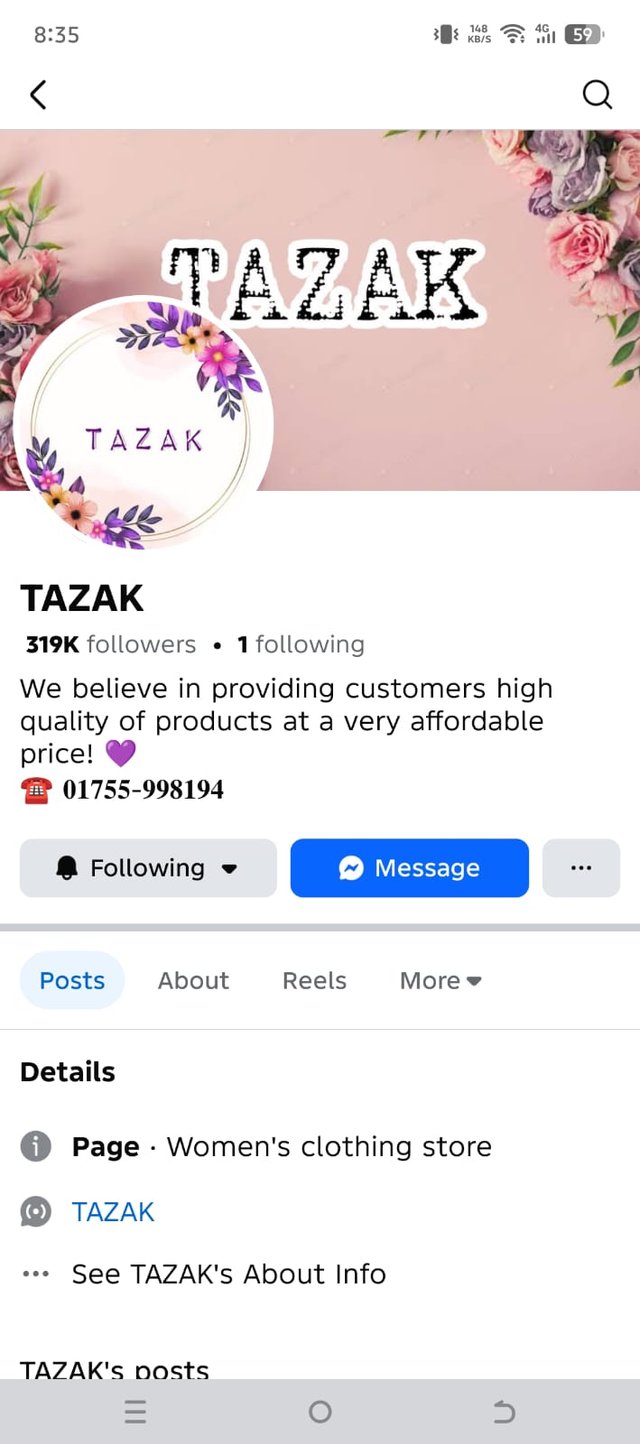The height and width of the screenshot is (1444, 640).
Task: Open See TAZAK's About Info
Action: coord(229,1274)
